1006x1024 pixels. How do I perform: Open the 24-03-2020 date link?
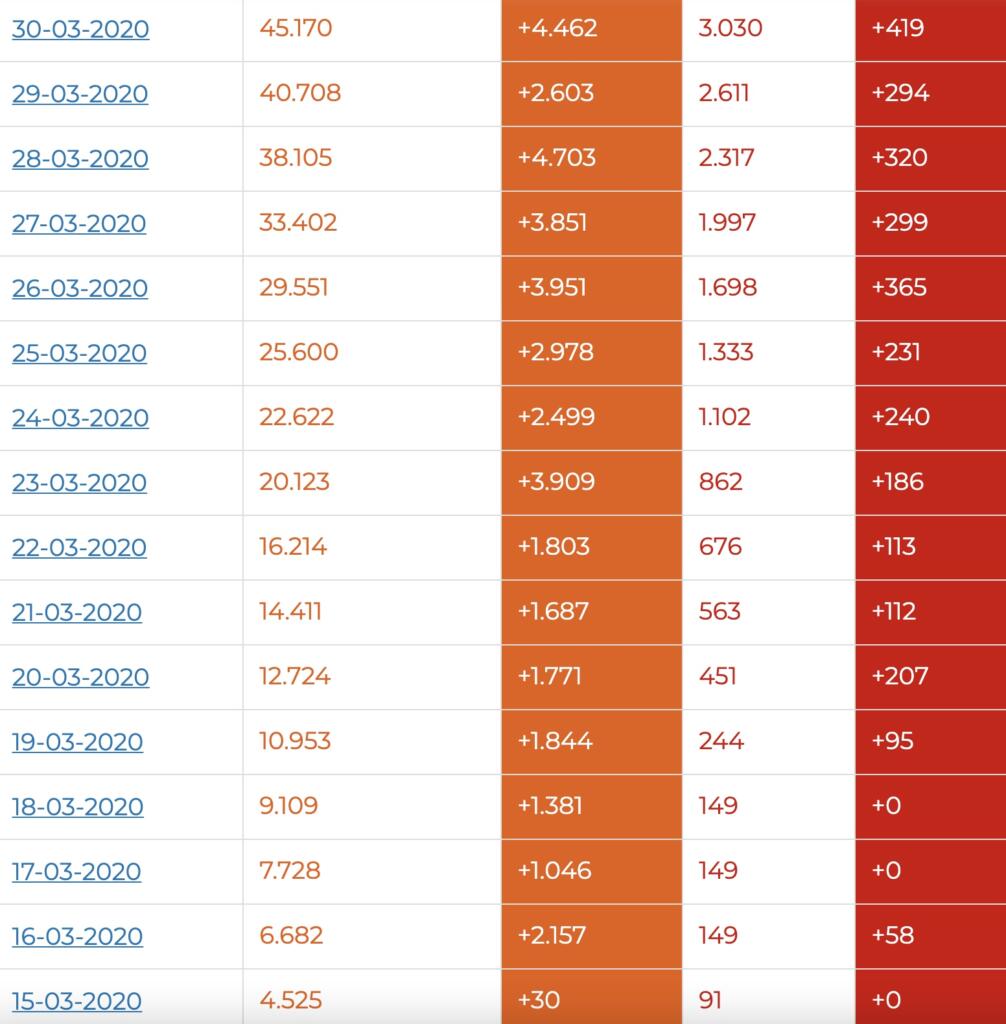80,418
